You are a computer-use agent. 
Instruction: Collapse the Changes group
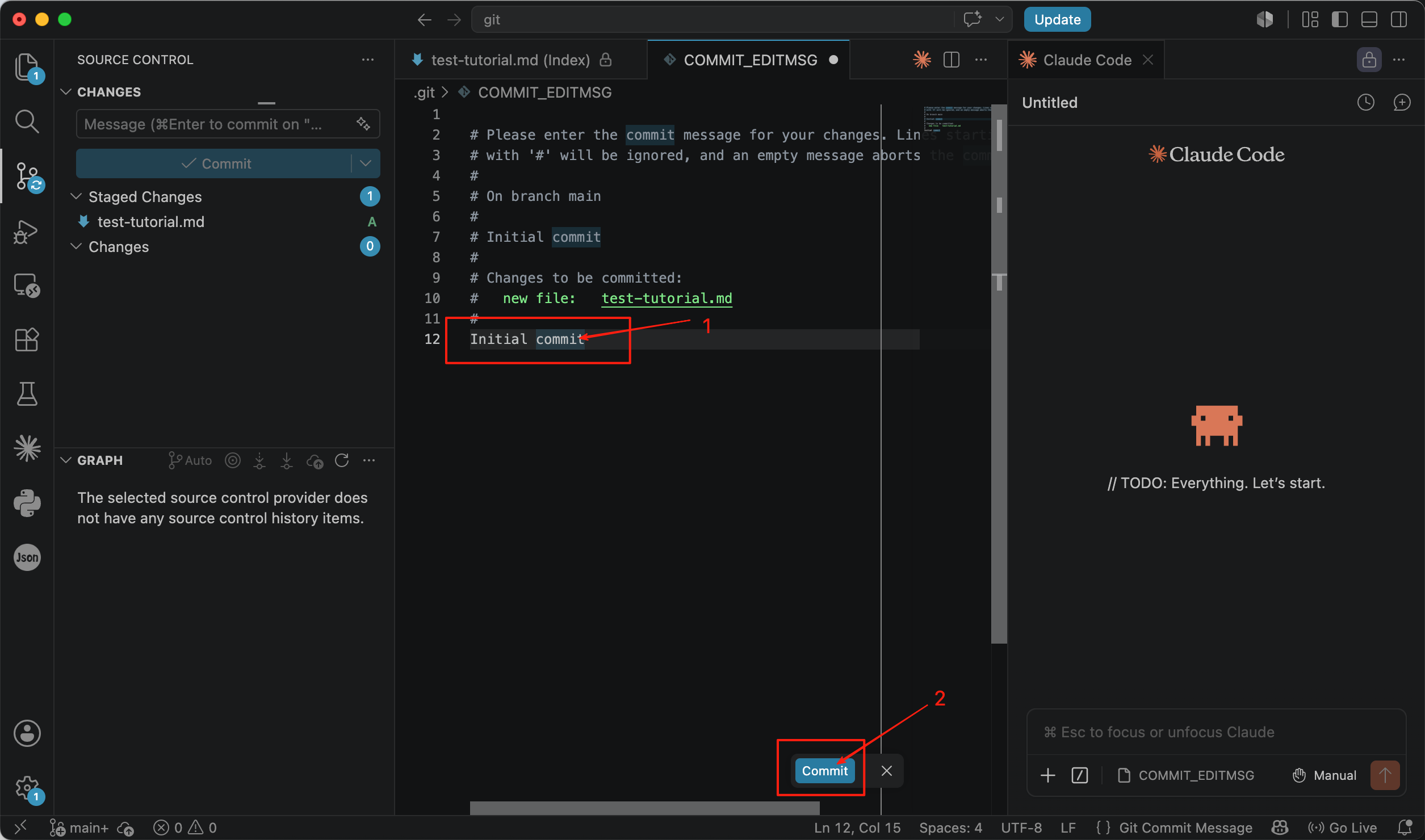click(x=76, y=246)
